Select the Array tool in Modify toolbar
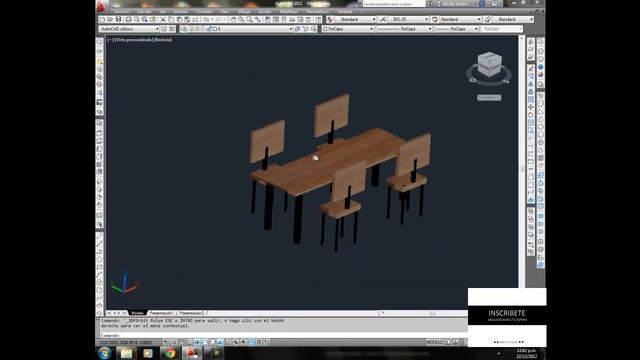Image resolution: width=640 pixels, height=360 pixels. click(531, 99)
